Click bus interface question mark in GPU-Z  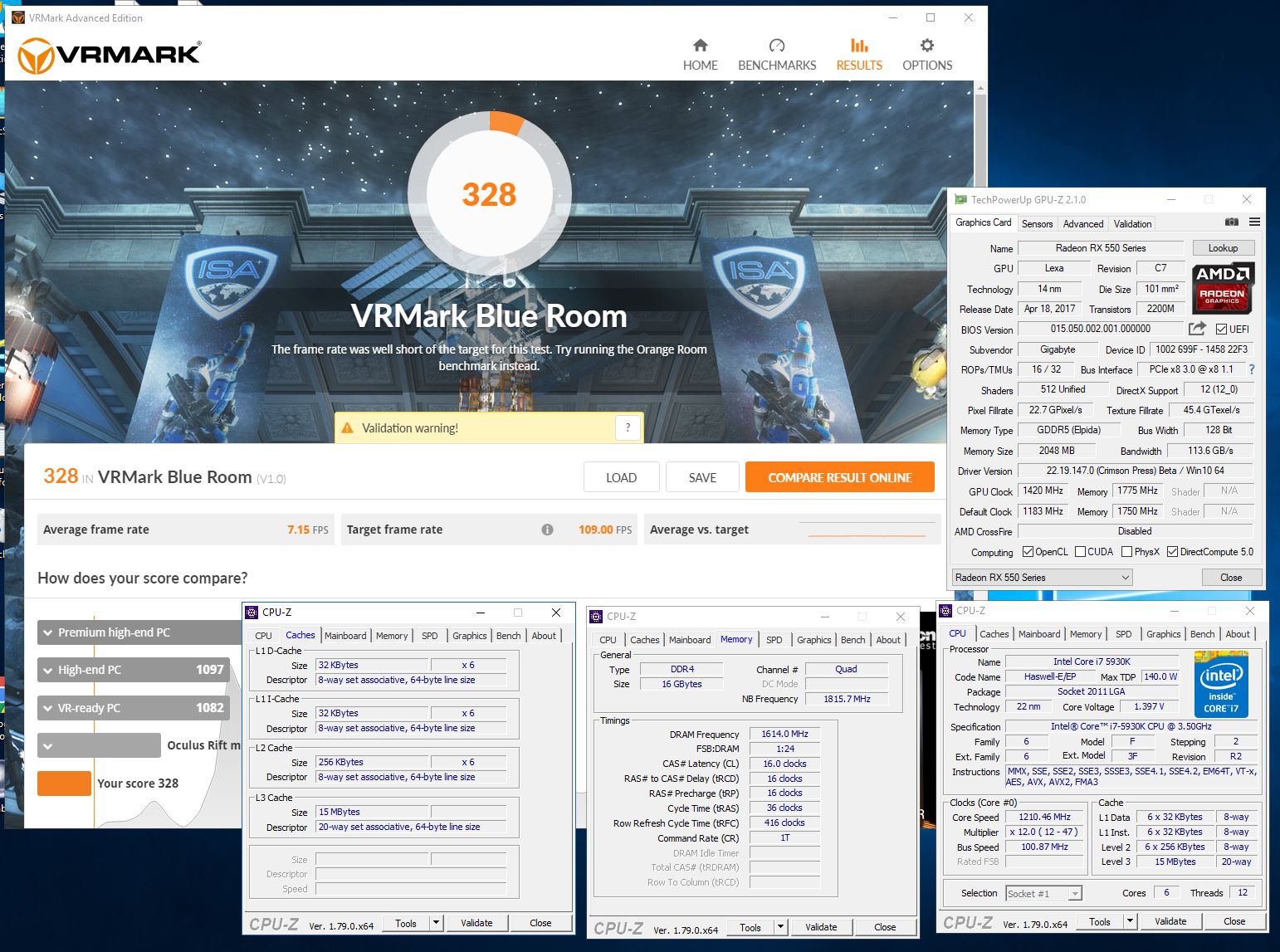1251,369
